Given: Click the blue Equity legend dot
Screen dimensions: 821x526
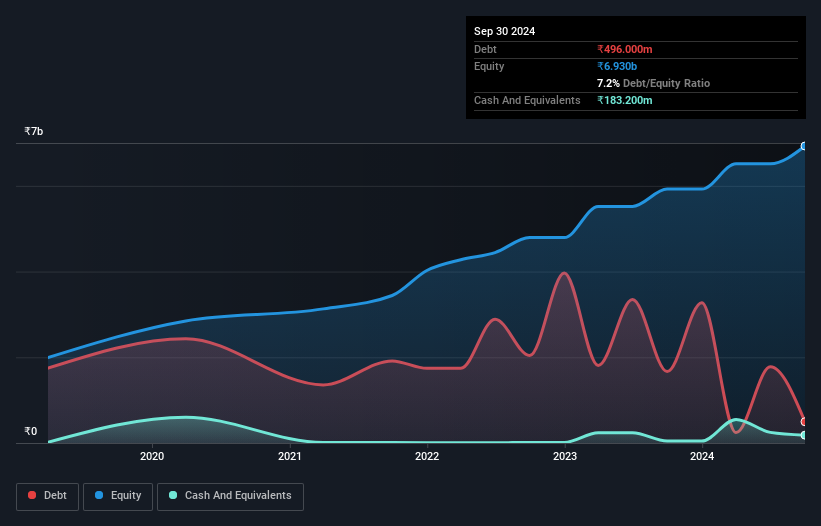Looking at the screenshot, I should click(99, 495).
